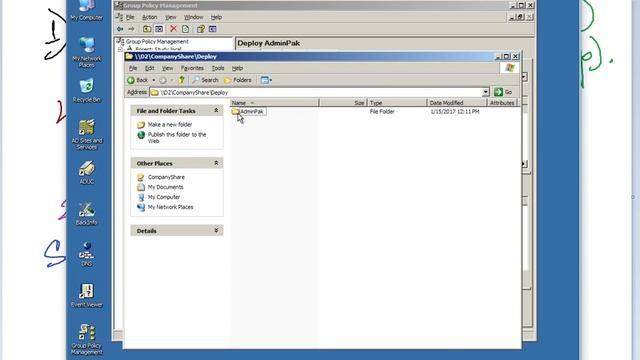This screenshot has width=640, height=360.
Task: Click Explorer Forward arrow button
Action: [163, 80]
